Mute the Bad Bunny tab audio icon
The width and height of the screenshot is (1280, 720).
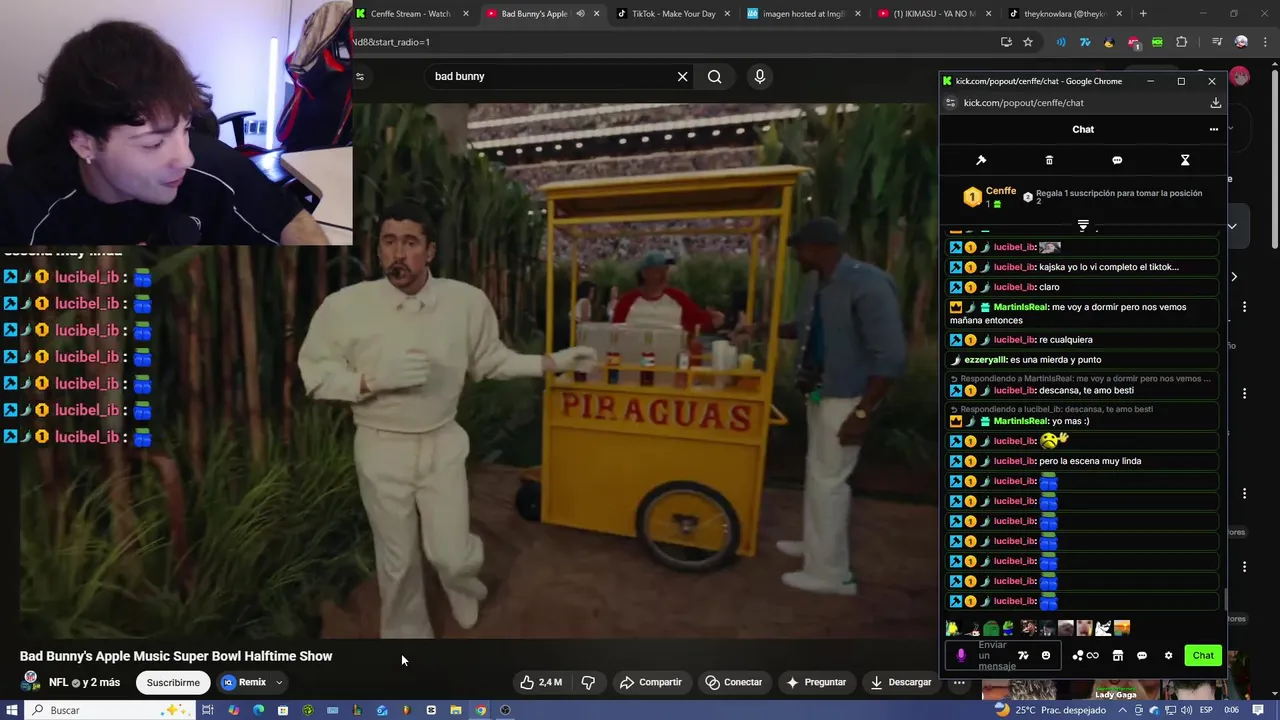click(580, 13)
